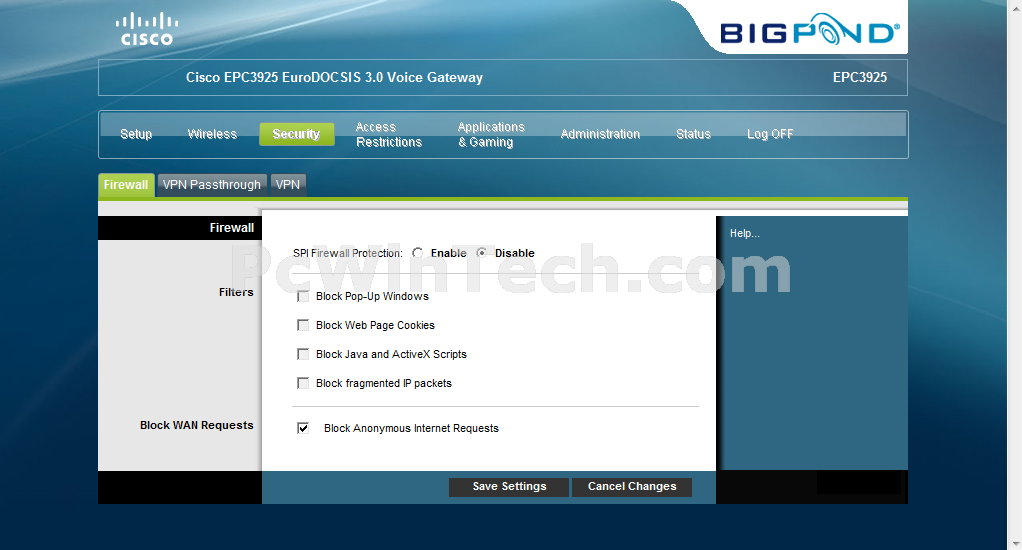Check Block Pop-Up Windows
Image resolution: width=1022 pixels, height=550 pixels.
point(303,297)
